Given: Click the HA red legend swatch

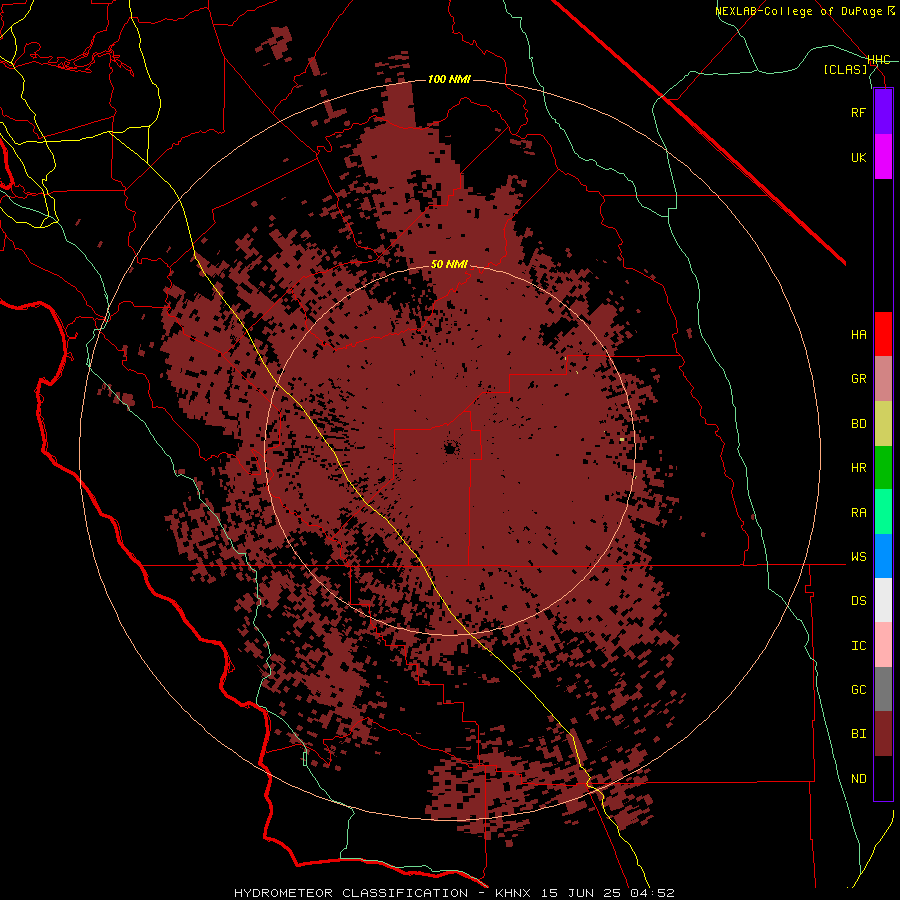Looking at the screenshot, I should point(883,334).
